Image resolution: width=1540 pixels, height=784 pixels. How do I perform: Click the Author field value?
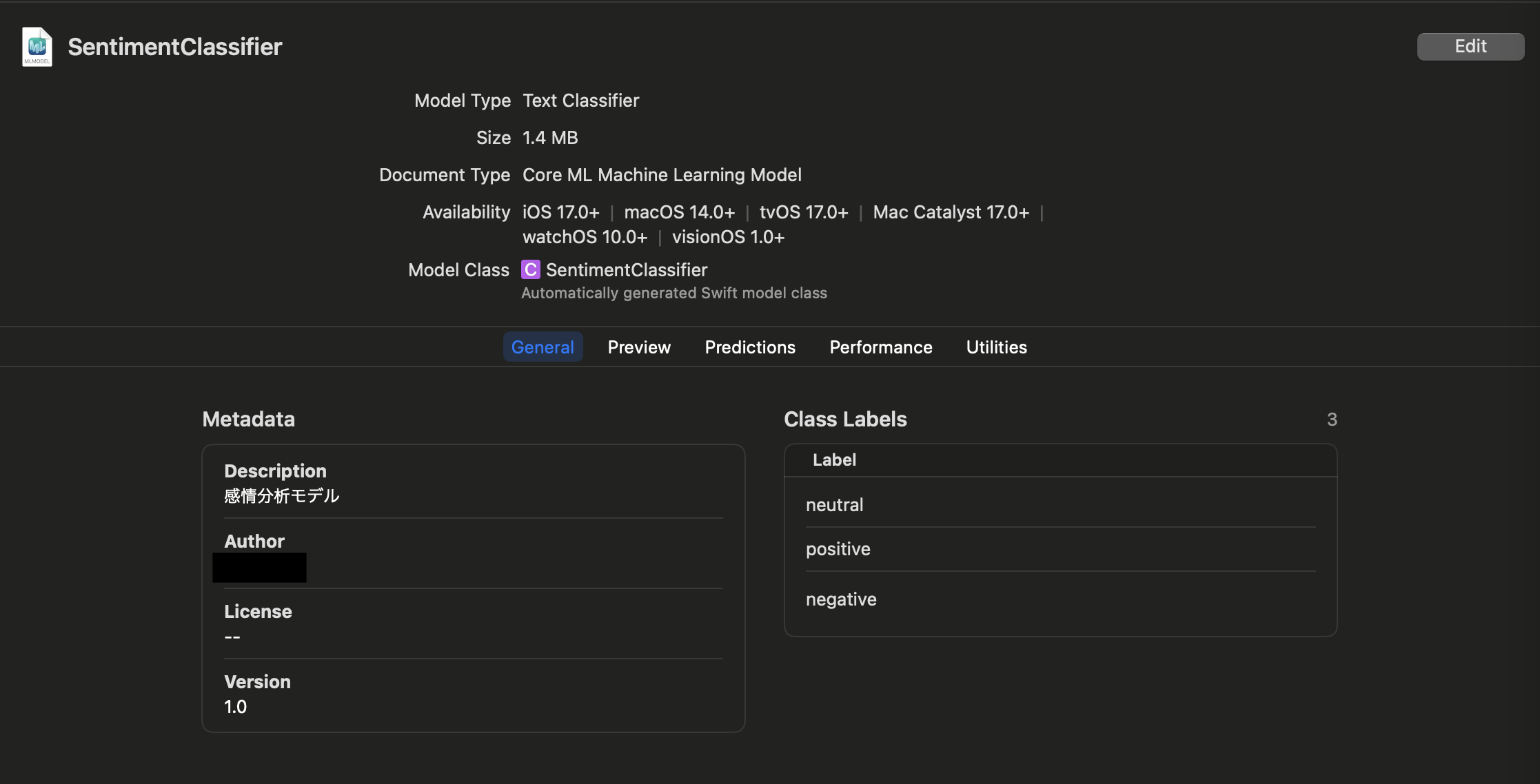(x=260, y=567)
